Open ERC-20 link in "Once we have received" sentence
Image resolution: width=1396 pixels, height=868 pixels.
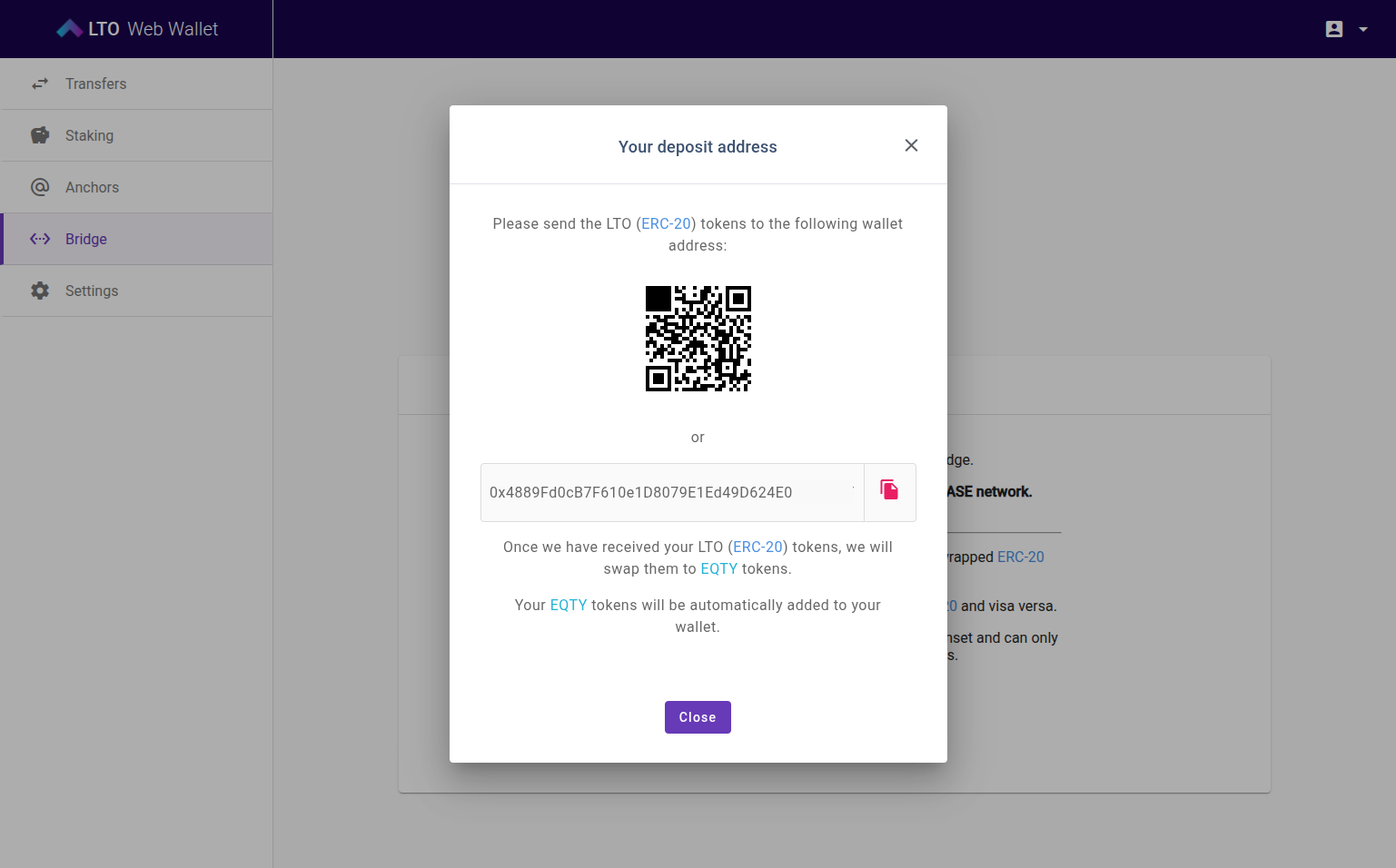click(x=757, y=547)
